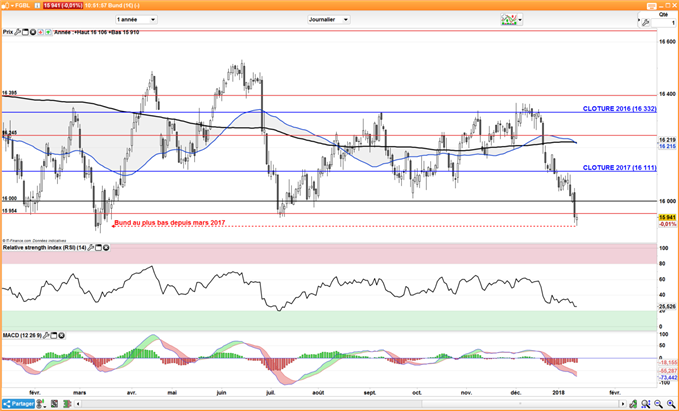Screen dimensions: 679x411
Task: Open the 1 année period dropdown
Action: (x=136, y=19)
